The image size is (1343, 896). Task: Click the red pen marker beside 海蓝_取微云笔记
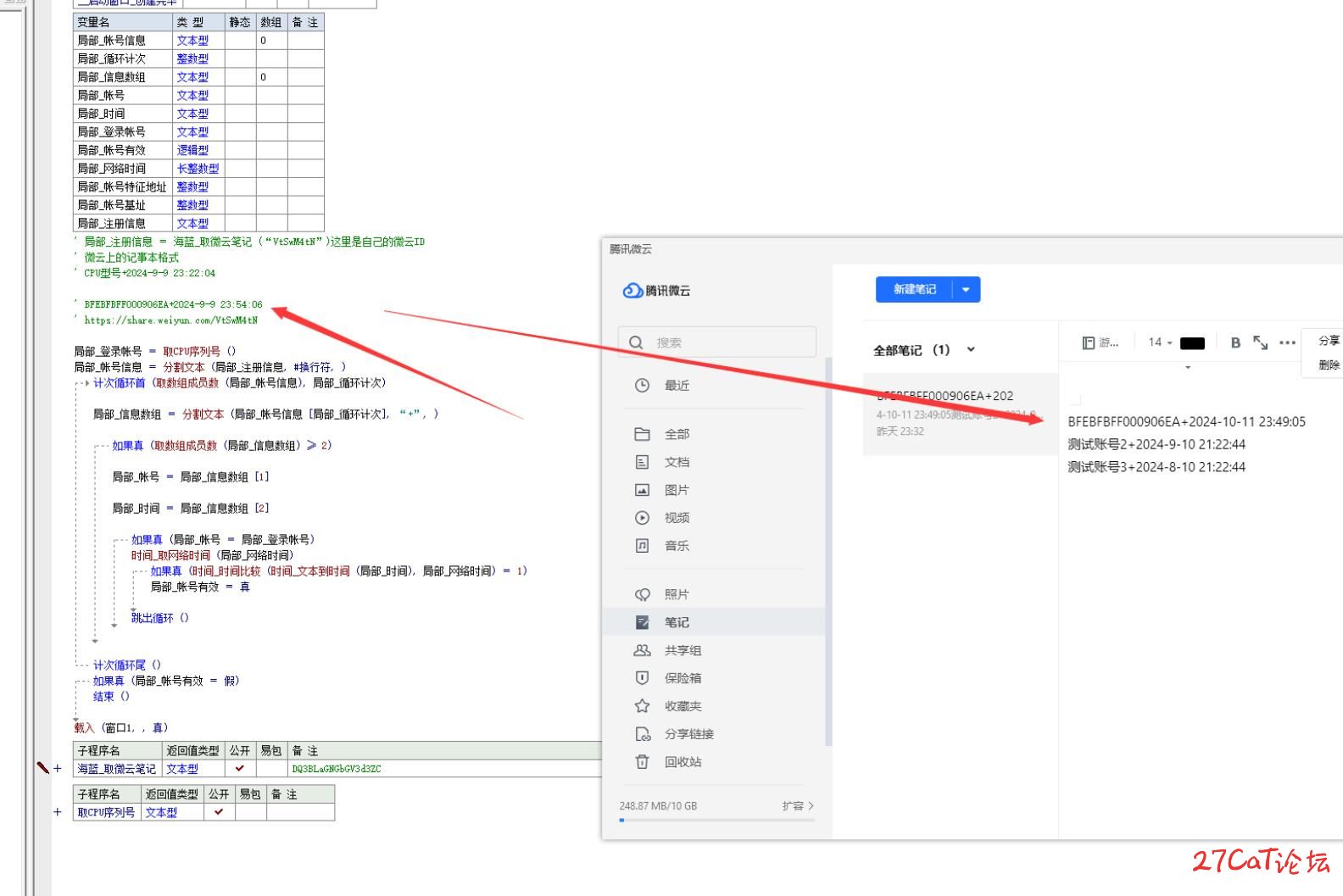pyautogui.click(x=42, y=767)
